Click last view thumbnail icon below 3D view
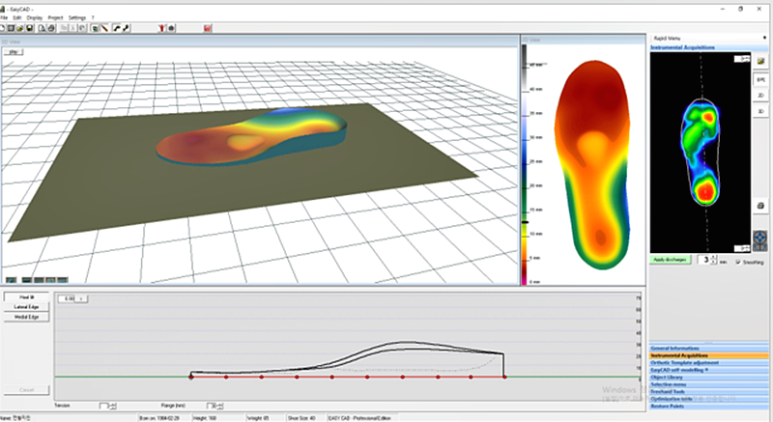 63,280
